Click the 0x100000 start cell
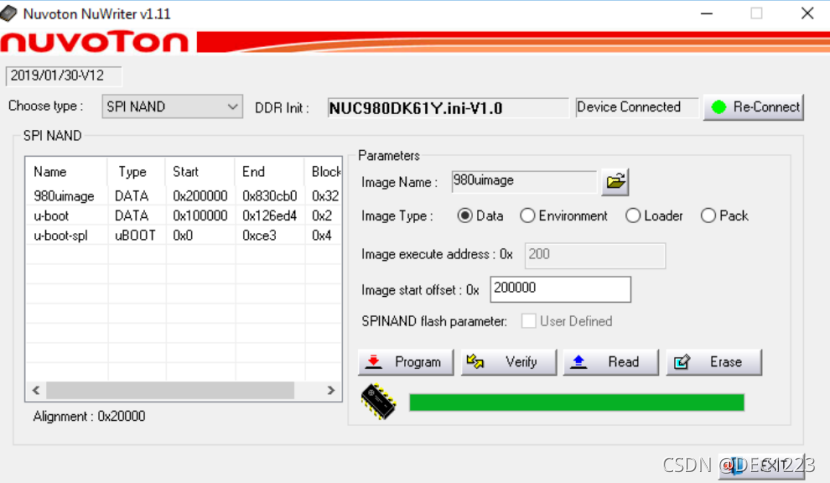The width and height of the screenshot is (830, 483). [x=200, y=216]
